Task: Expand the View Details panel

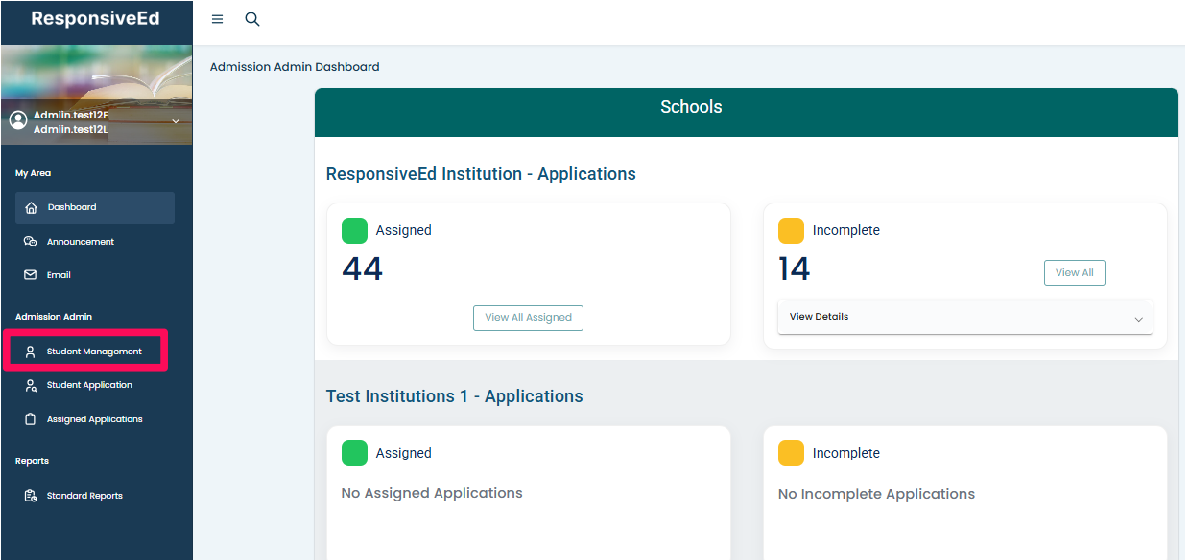Action: click(x=1138, y=319)
